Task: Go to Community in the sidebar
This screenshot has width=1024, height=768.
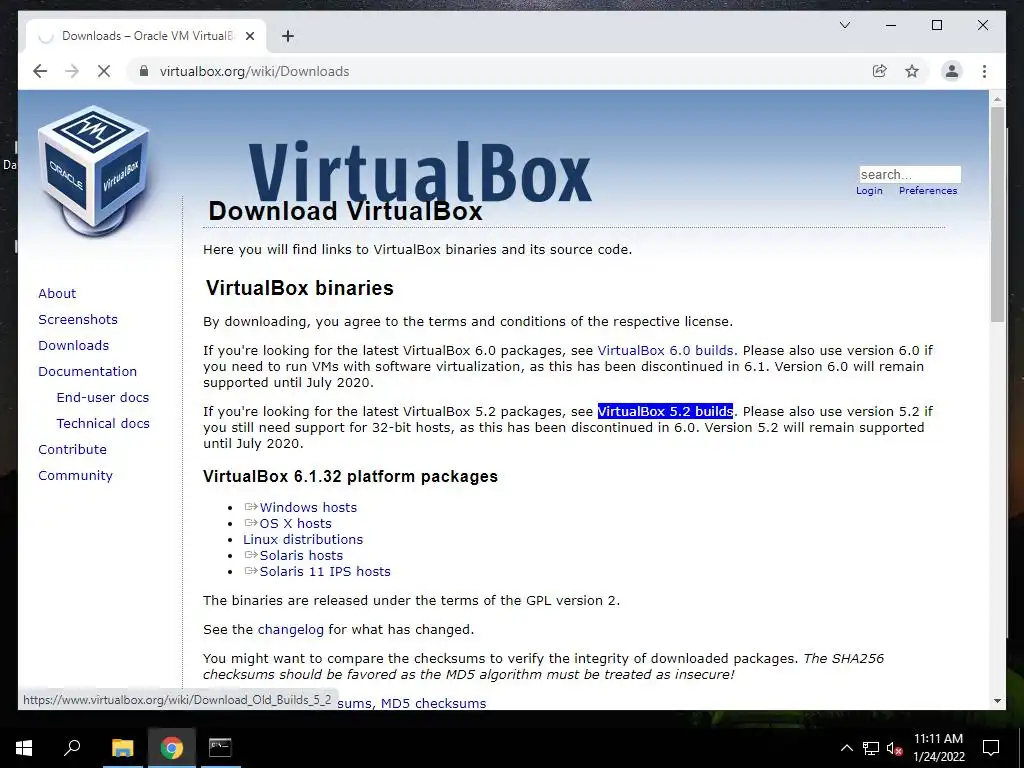Action: tap(75, 475)
